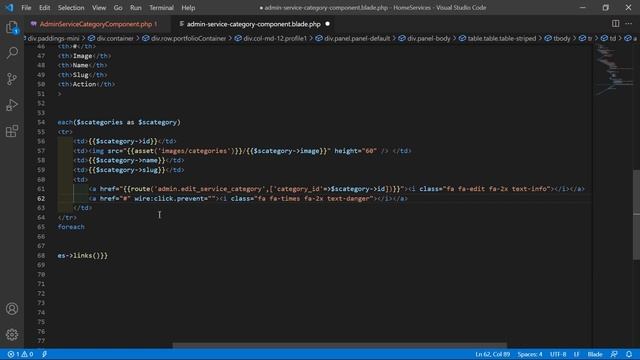
Task: Open the View menu
Action: [99, 7]
